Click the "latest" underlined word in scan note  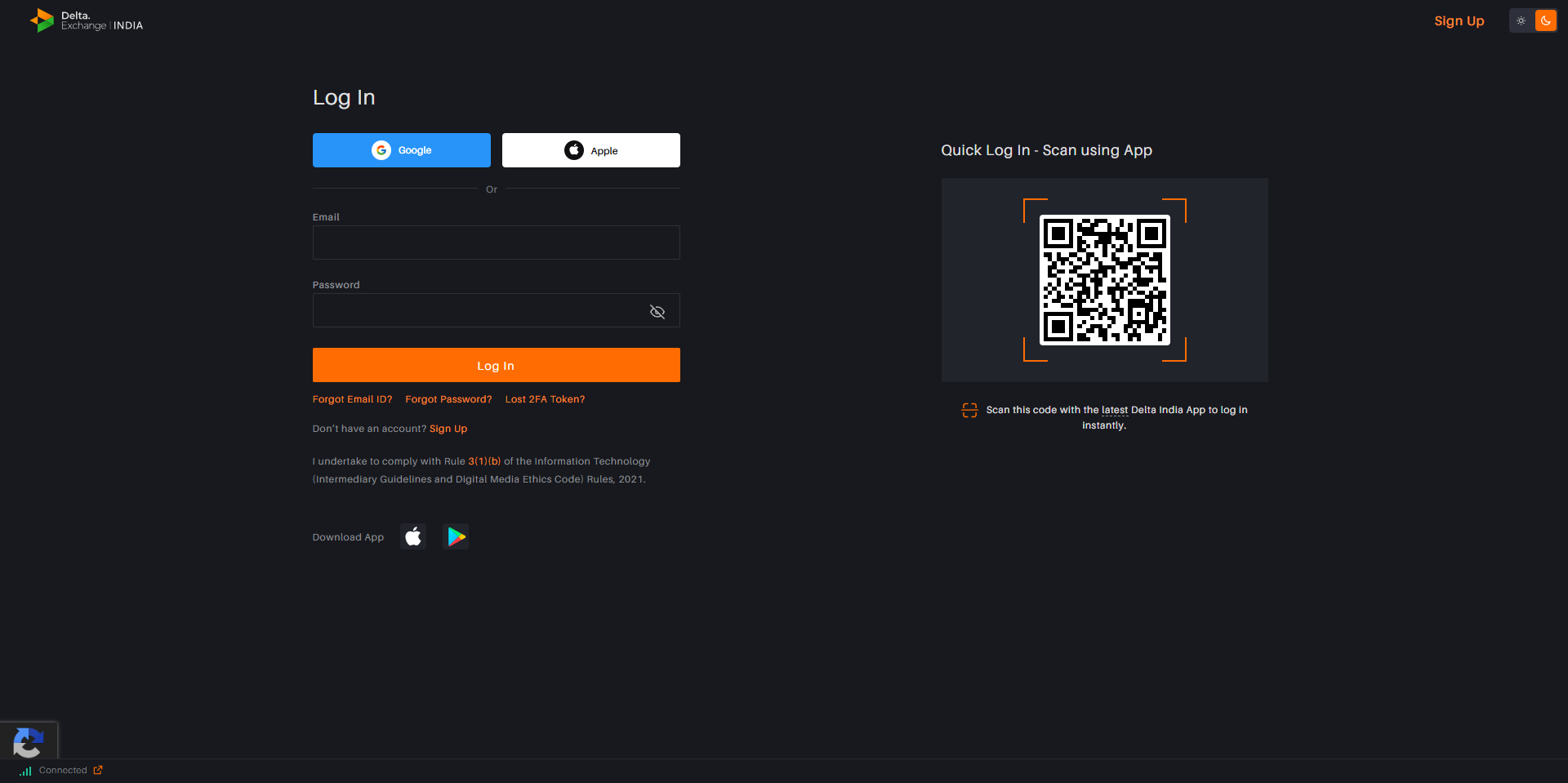1115,410
